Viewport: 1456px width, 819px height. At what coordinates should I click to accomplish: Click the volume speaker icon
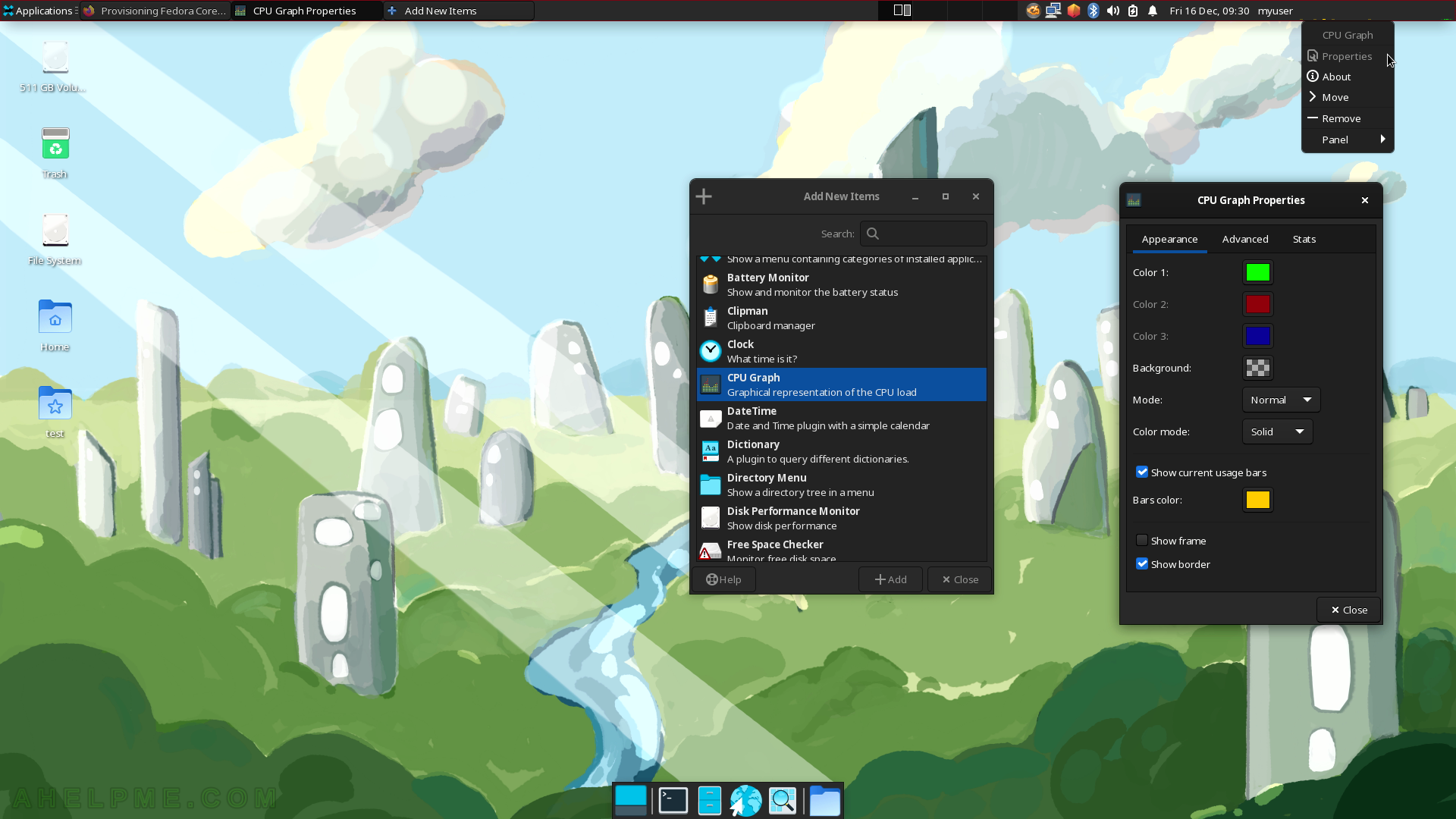(x=1113, y=11)
